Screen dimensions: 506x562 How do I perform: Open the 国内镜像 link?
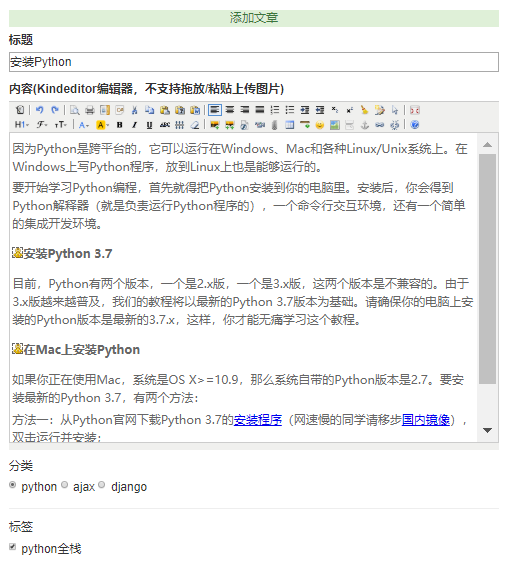point(425,420)
